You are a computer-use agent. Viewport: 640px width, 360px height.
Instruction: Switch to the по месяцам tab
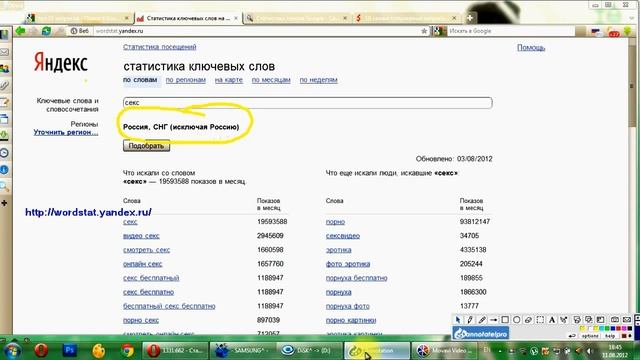(x=271, y=80)
